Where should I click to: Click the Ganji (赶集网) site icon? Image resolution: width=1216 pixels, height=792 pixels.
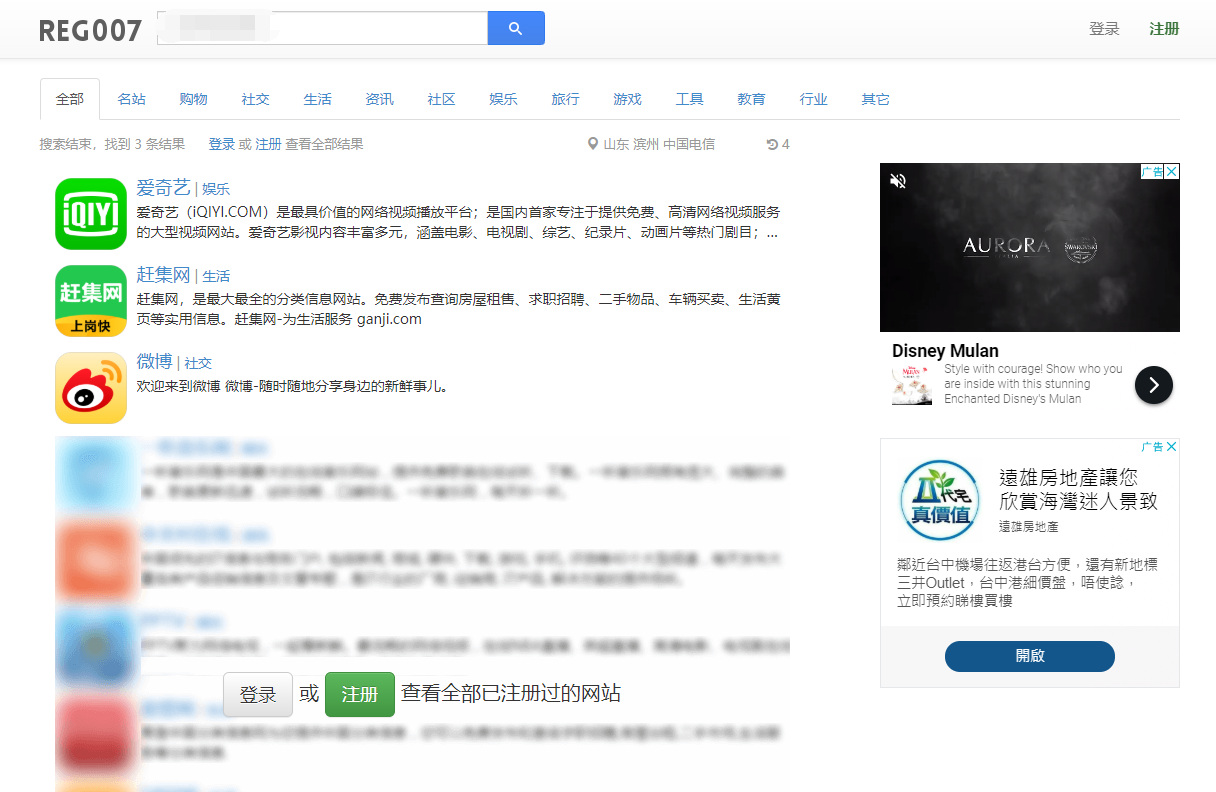click(91, 300)
